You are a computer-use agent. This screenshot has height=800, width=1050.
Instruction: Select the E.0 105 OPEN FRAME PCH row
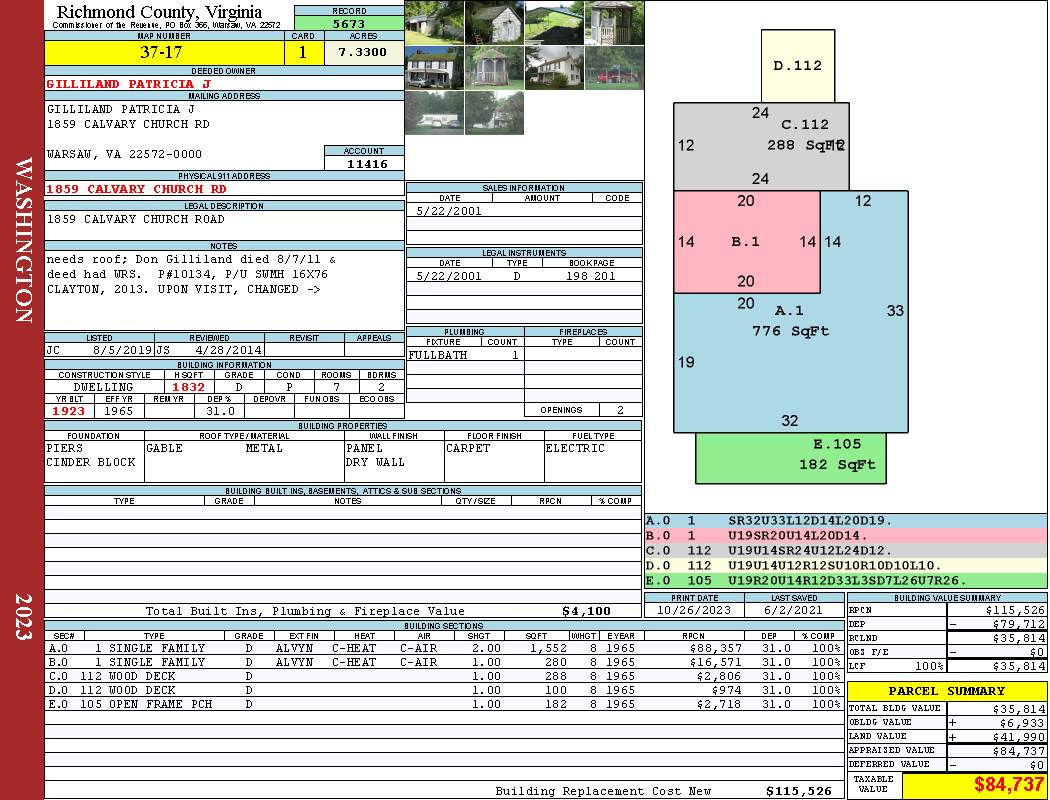click(445, 704)
